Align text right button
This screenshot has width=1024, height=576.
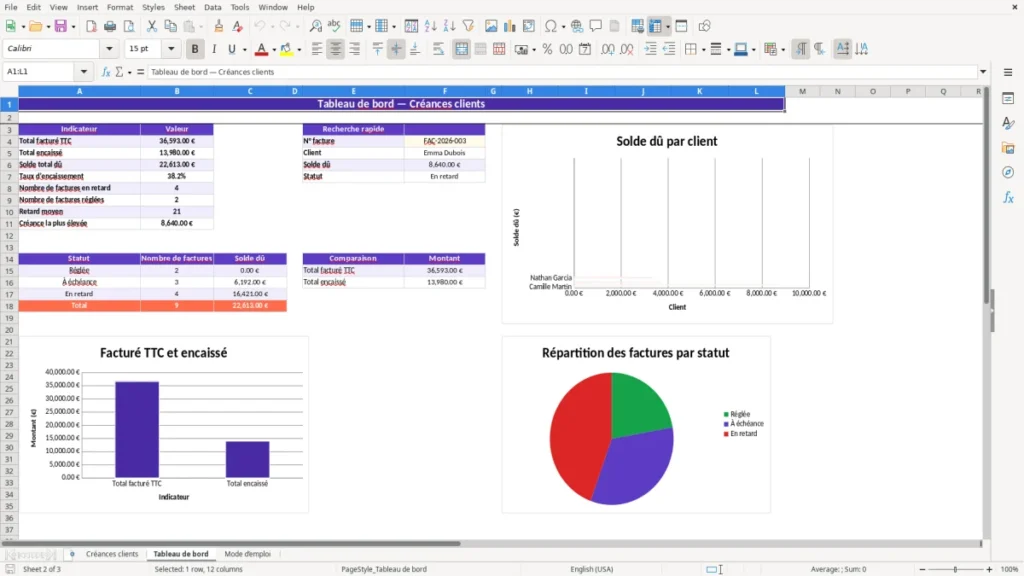click(x=355, y=49)
